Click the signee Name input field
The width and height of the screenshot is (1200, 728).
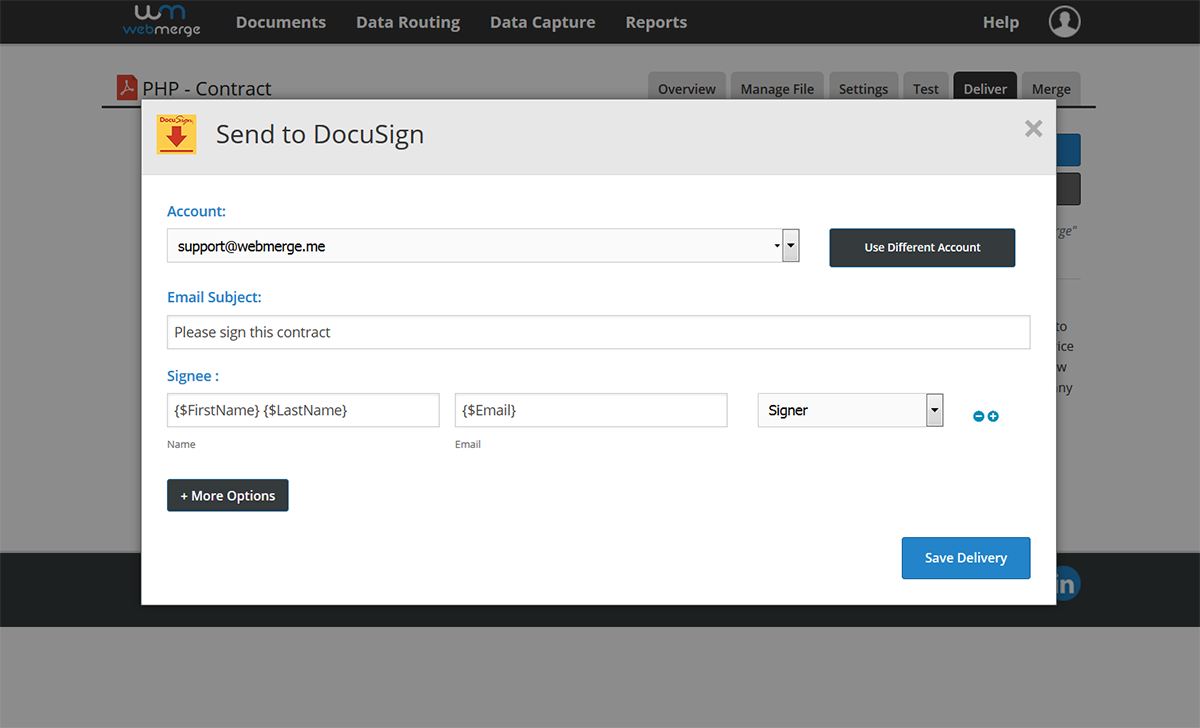[x=303, y=410]
